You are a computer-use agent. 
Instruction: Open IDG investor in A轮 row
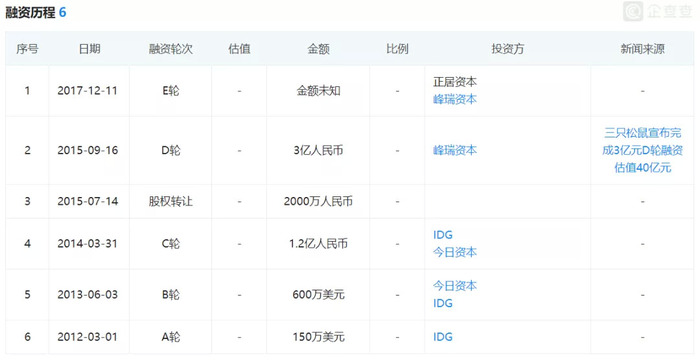[x=442, y=337]
